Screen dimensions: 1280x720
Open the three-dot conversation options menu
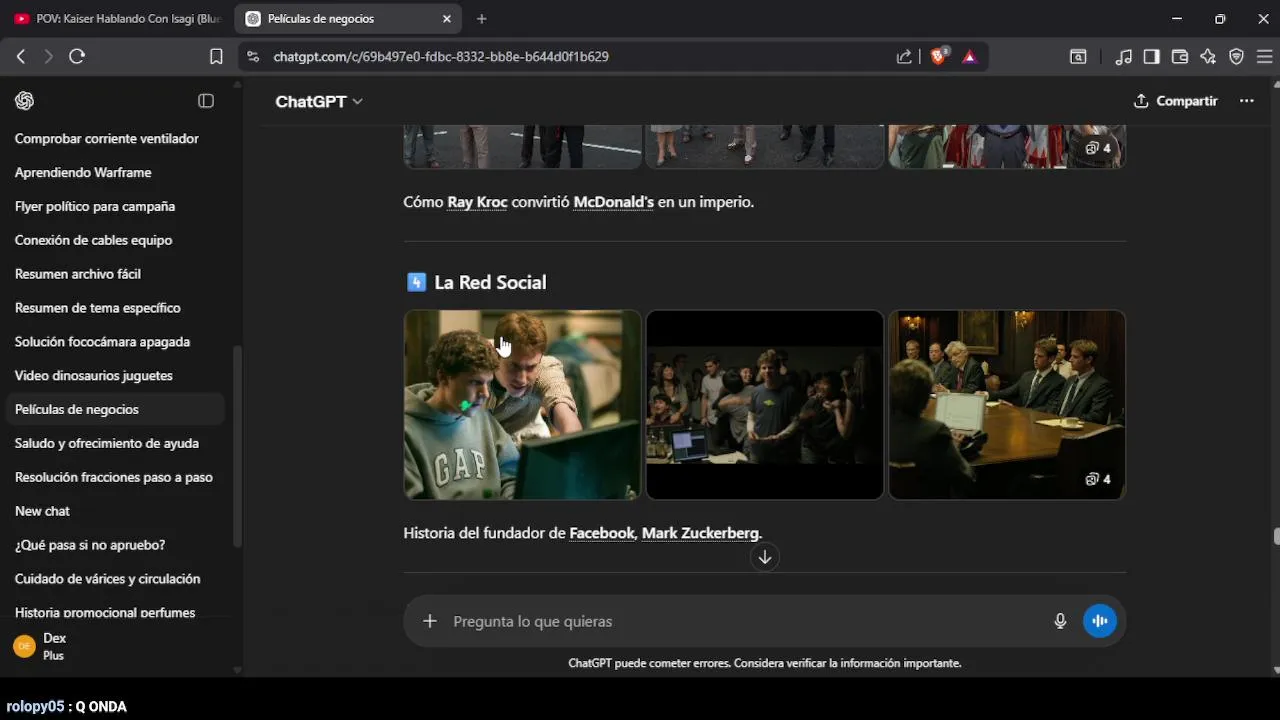pyautogui.click(x=1246, y=101)
